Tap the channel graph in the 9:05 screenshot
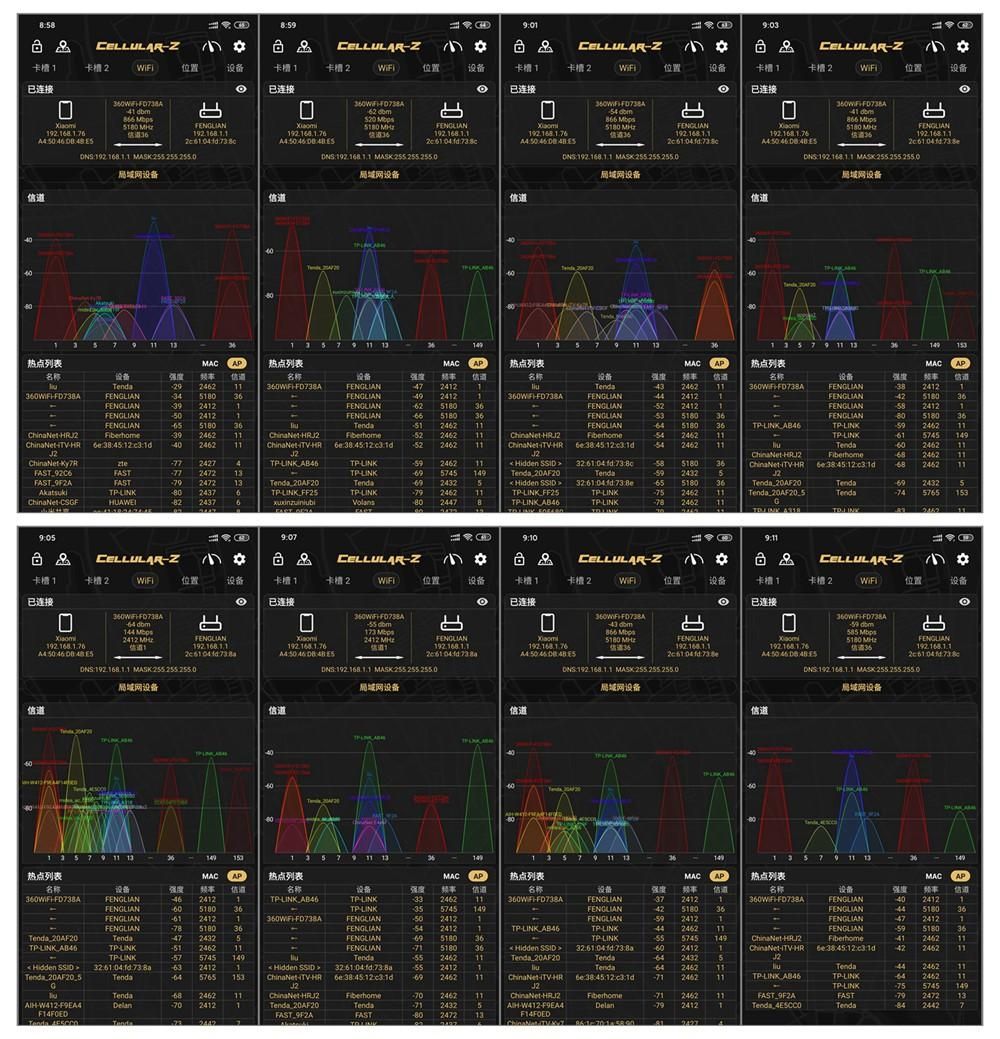Viewport: 1000px width, 1039px height. (138, 791)
